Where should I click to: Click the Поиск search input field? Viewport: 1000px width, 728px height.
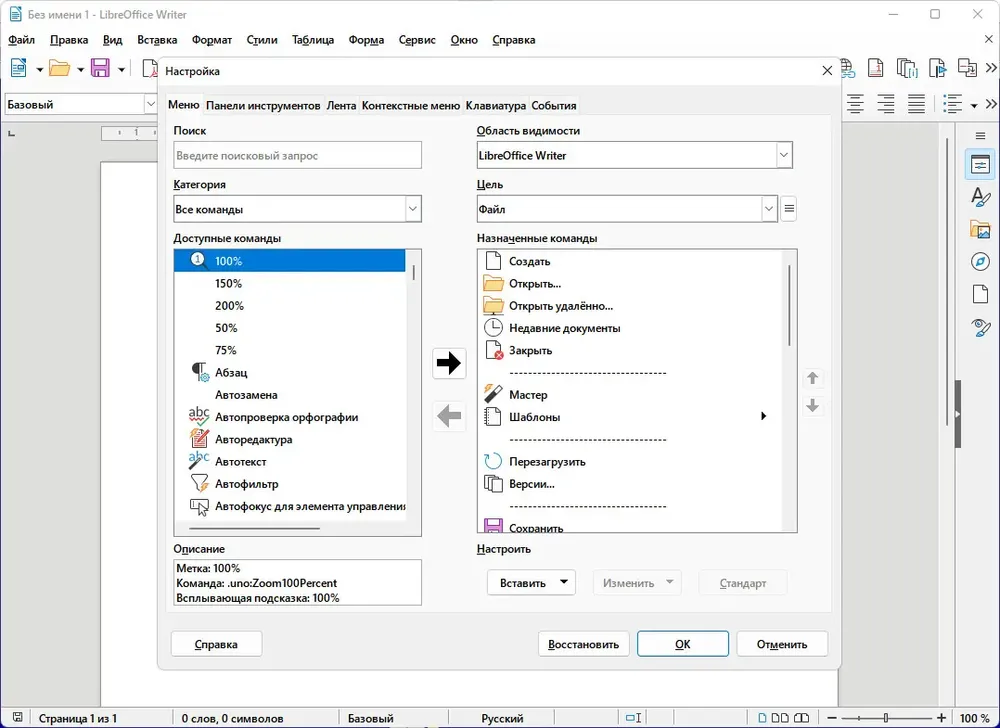(x=297, y=155)
